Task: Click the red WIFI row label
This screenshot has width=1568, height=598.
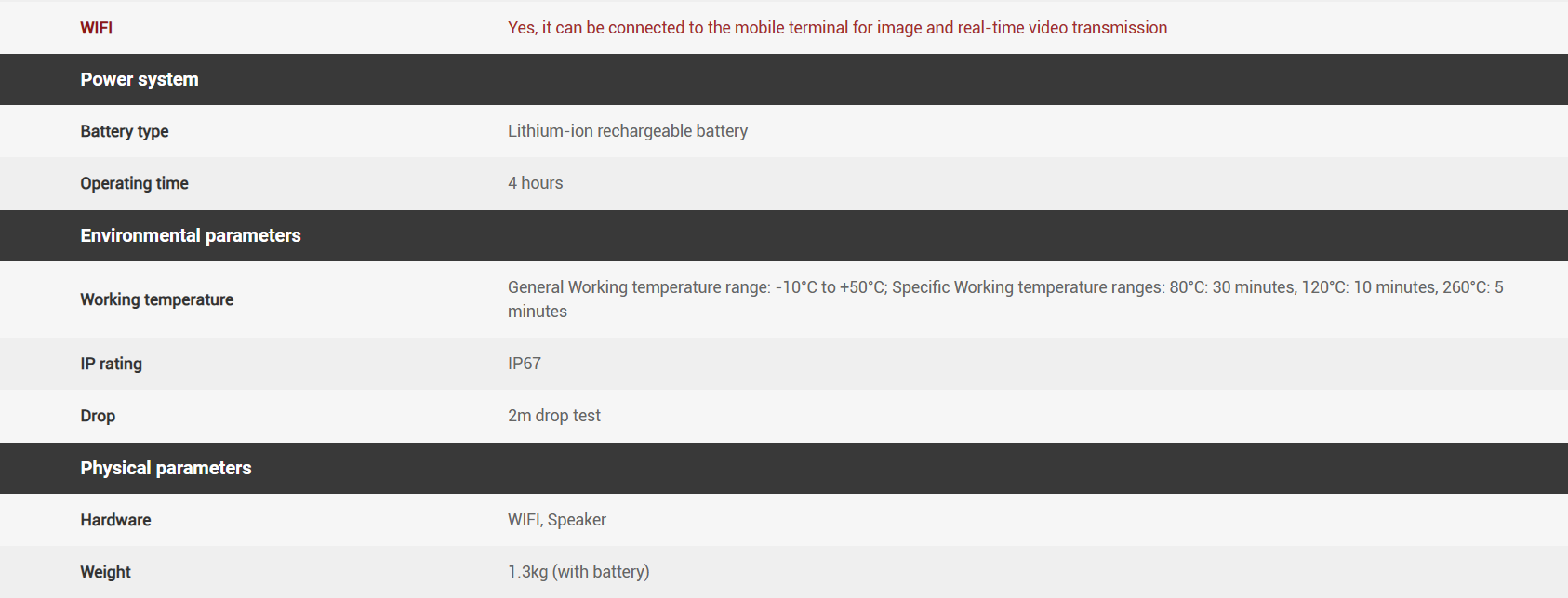Action: pos(96,28)
